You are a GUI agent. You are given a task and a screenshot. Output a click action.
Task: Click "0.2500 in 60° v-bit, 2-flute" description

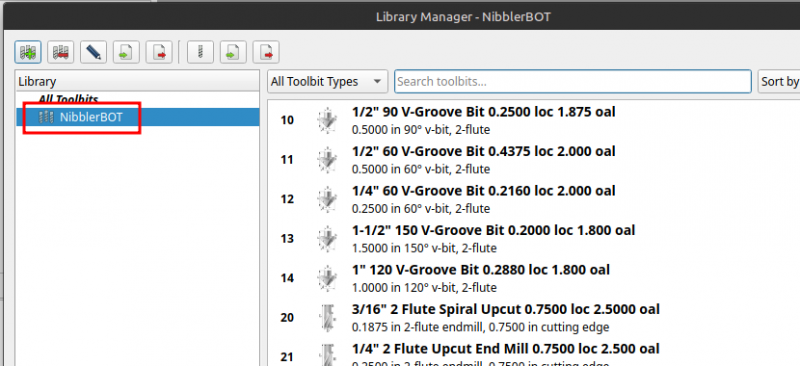(421, 208)
